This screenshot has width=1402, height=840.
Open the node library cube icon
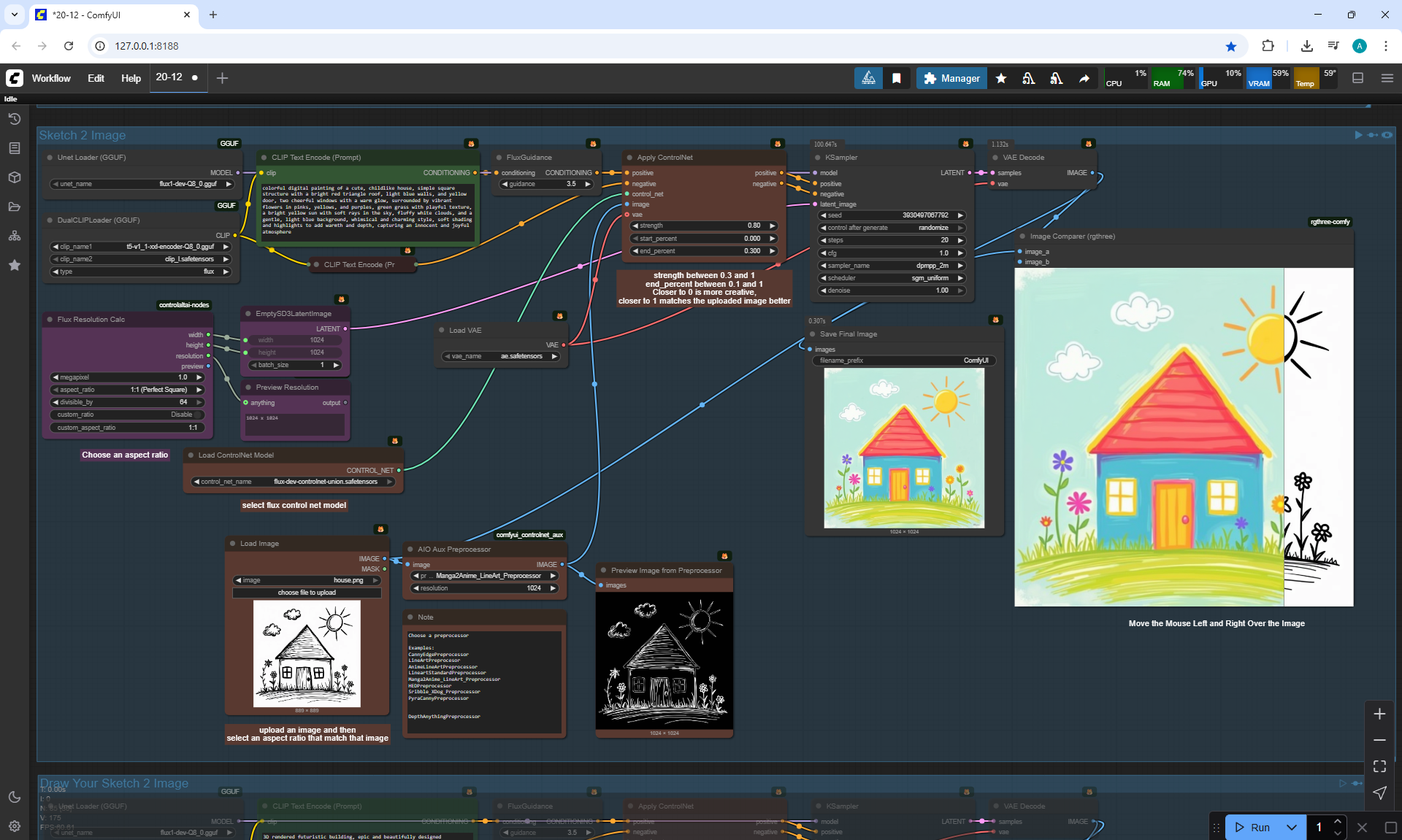tap(14, 177)
